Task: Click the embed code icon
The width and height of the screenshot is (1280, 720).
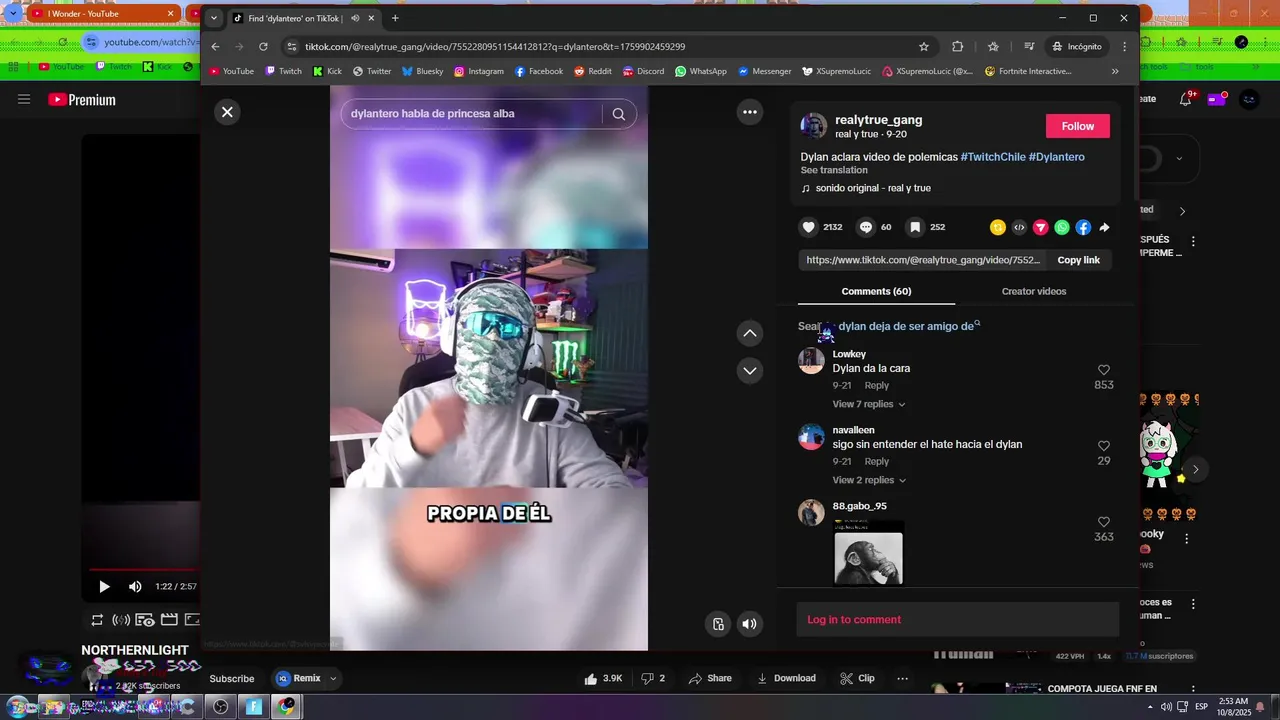Action: click(x=1019, y=228)
